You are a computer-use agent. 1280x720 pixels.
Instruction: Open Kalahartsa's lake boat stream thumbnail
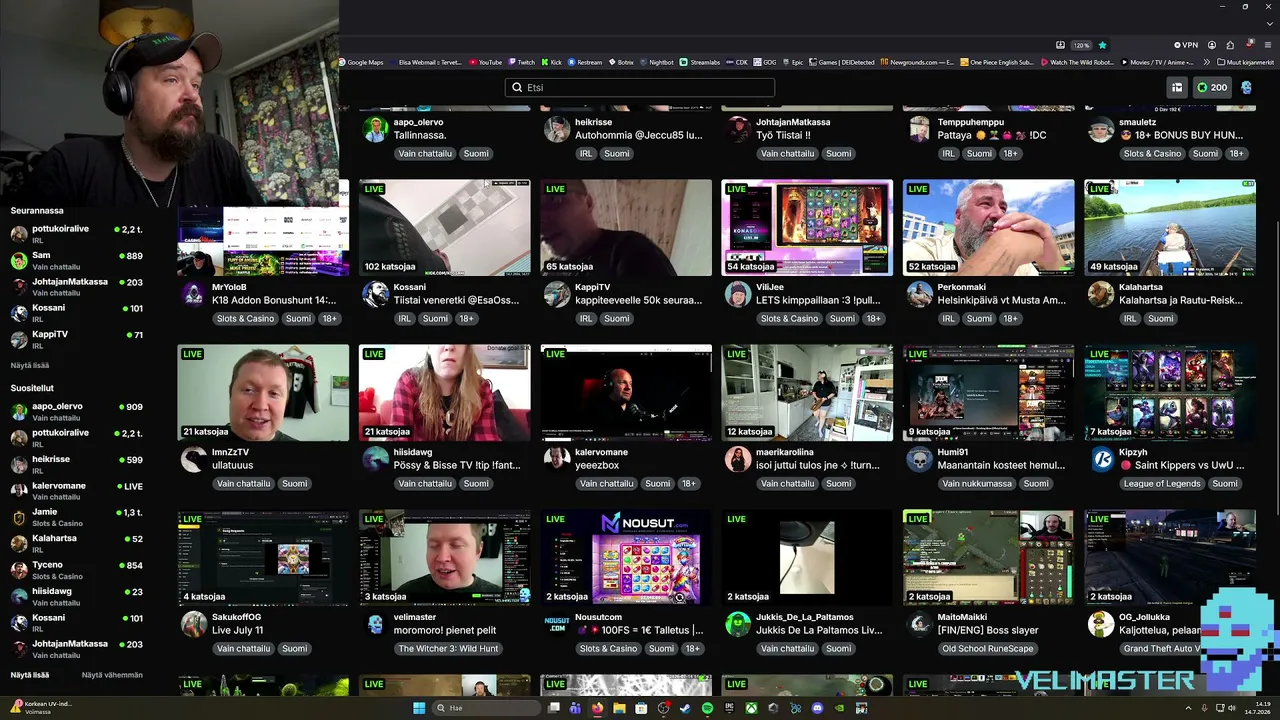pos(1170,227)
